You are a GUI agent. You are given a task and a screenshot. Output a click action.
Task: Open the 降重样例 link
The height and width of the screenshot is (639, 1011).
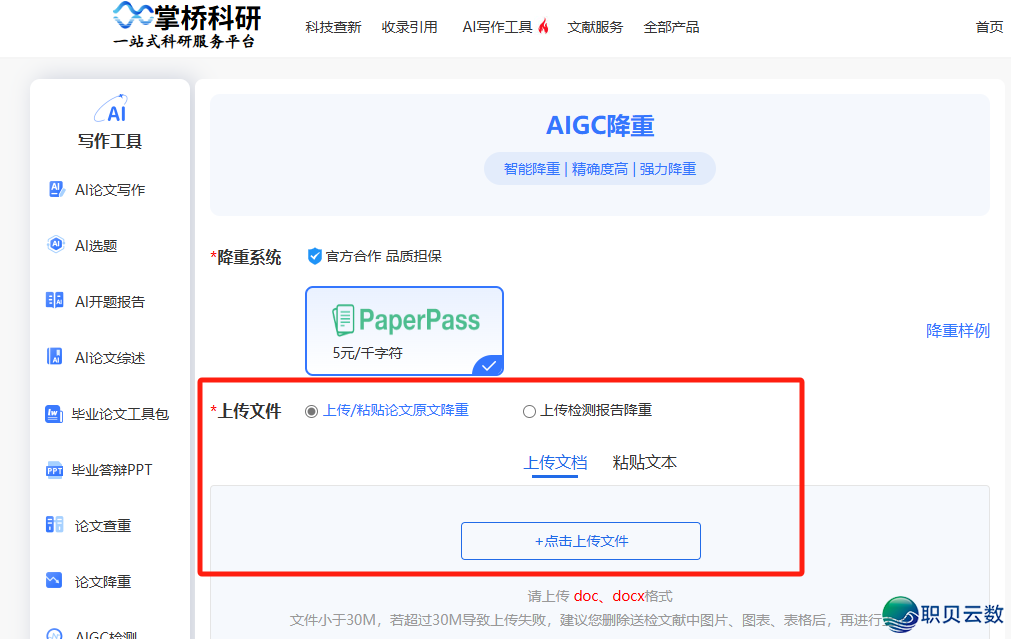[957, 331]
